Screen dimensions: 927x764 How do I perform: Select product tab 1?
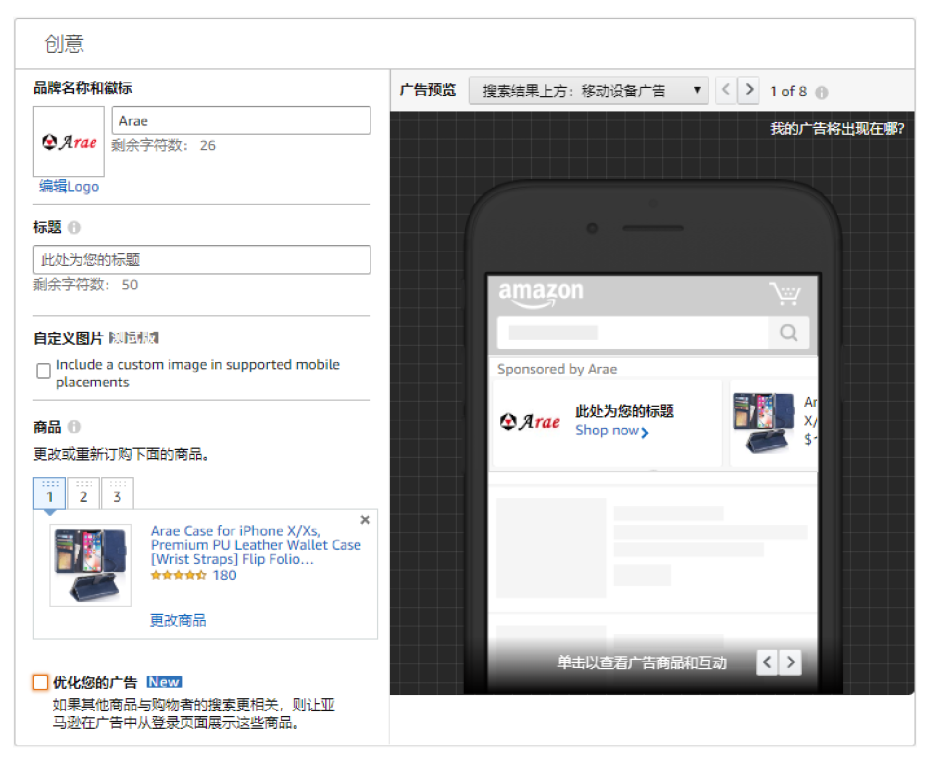50,493
